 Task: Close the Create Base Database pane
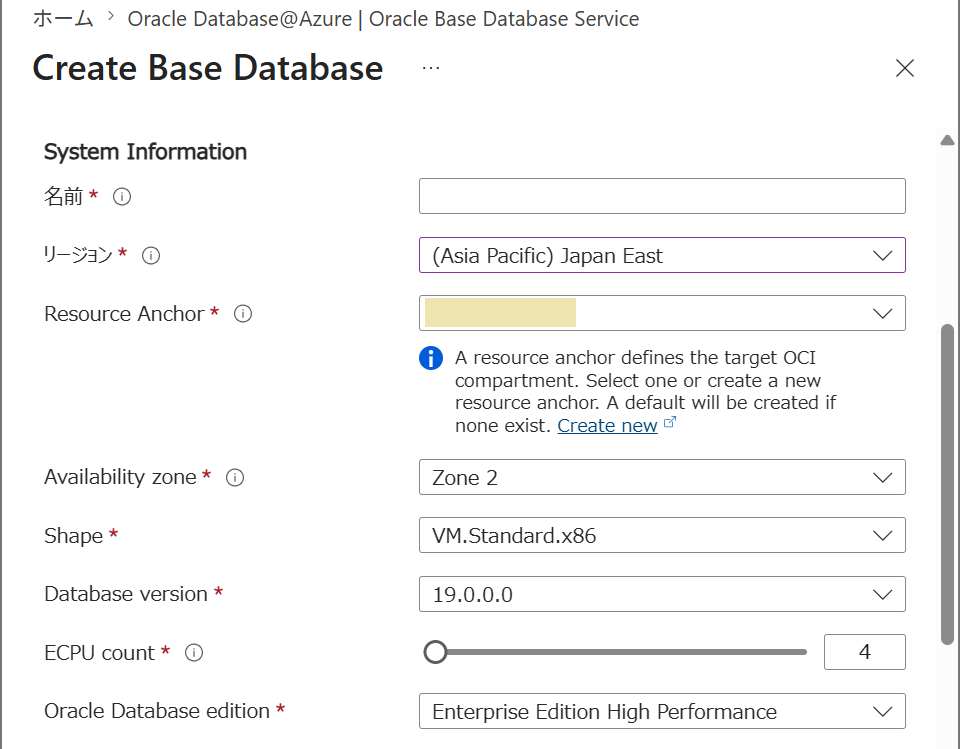coord(904,68)
